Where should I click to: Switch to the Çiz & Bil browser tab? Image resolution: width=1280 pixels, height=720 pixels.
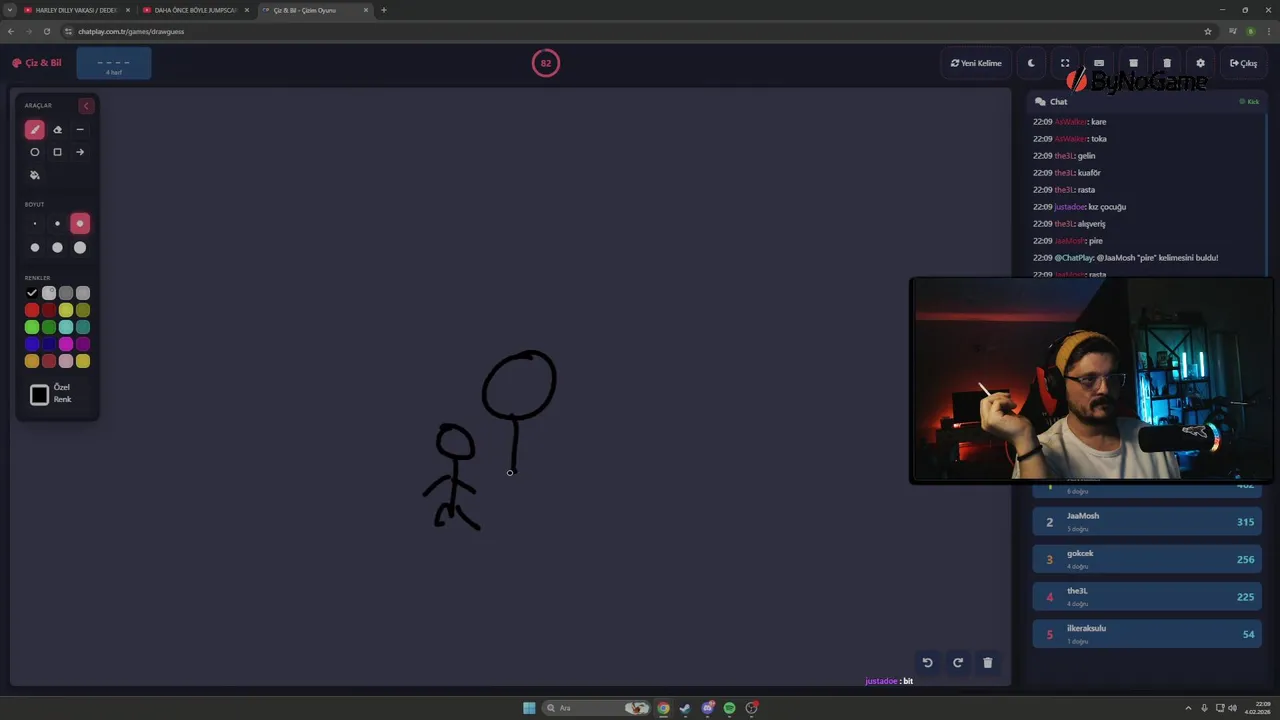click(x=314, y=10)
